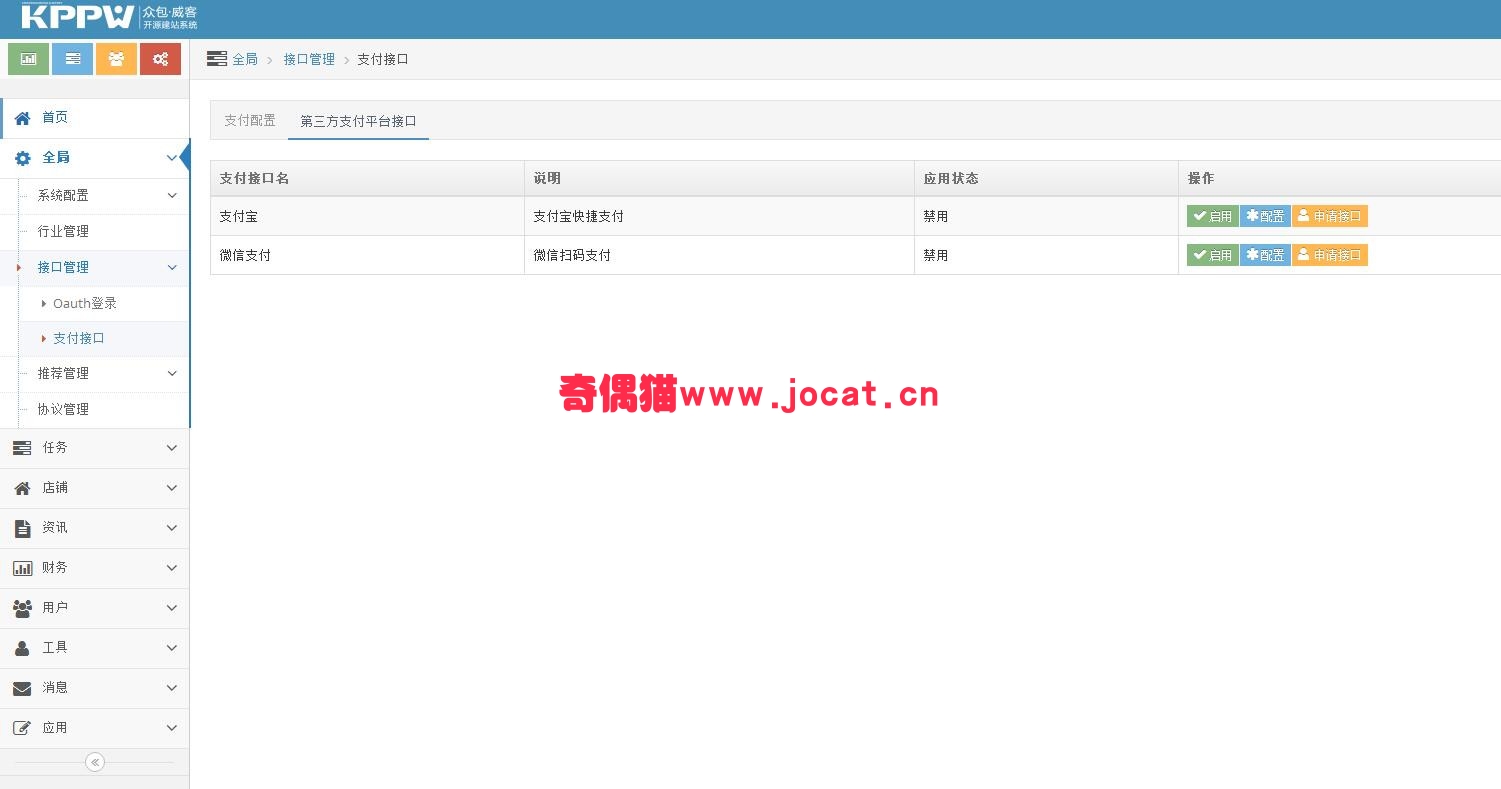Viewport: 1501px width, 789px height.
Task: Click the group icon beside 用户
Action: point(22,608)
